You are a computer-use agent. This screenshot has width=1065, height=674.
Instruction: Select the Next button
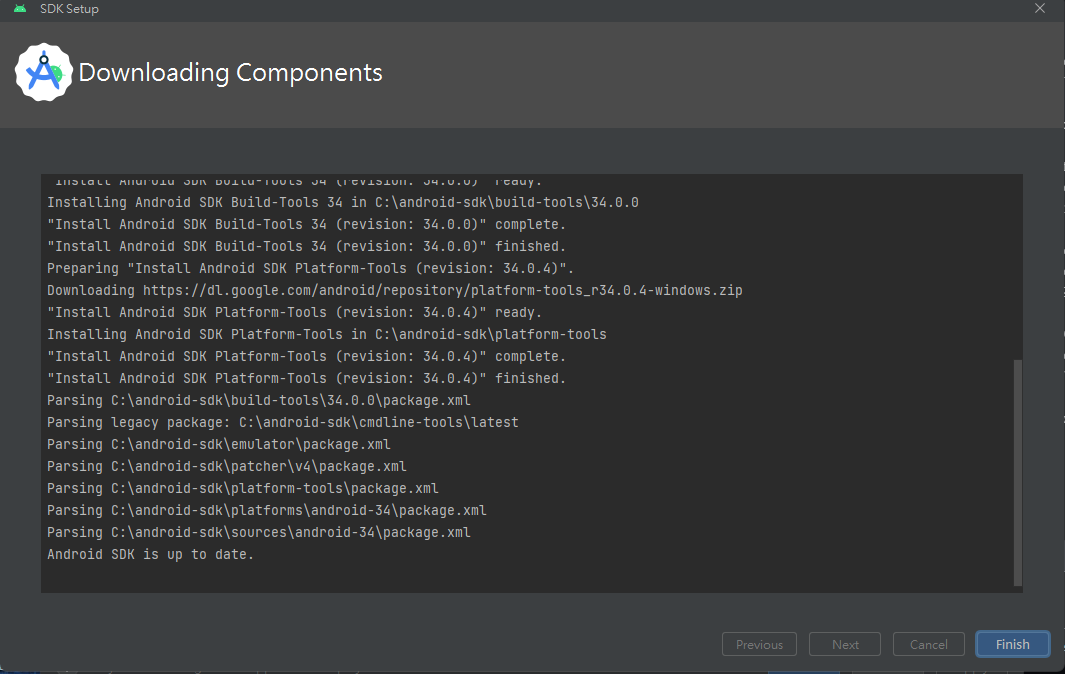pos(844,644)
